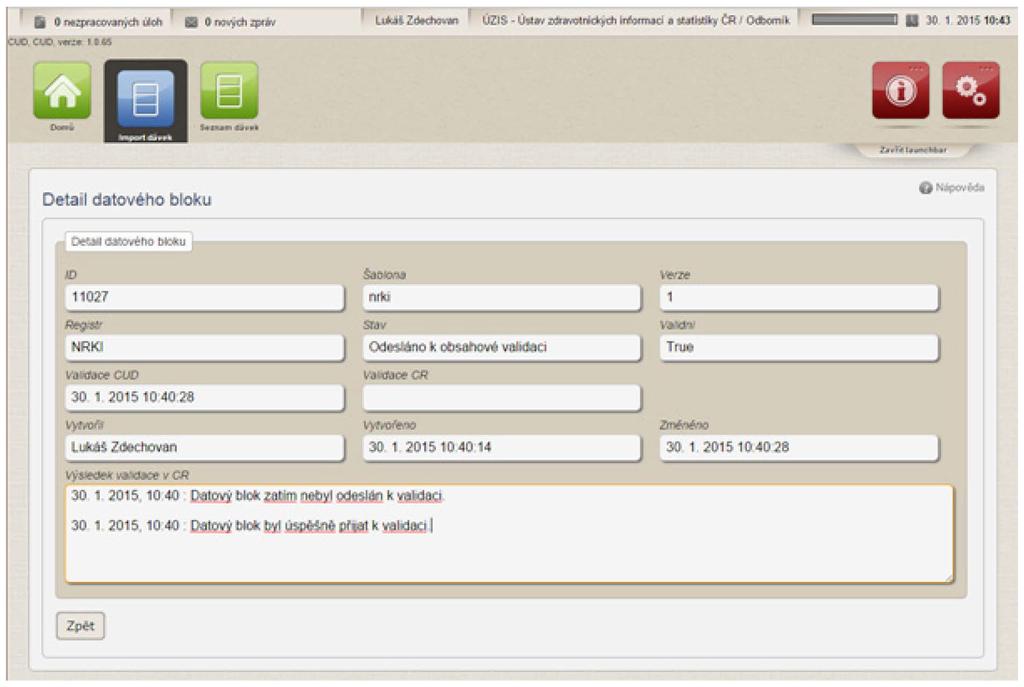Open the green Domů home icon

[x=62, y=91]
